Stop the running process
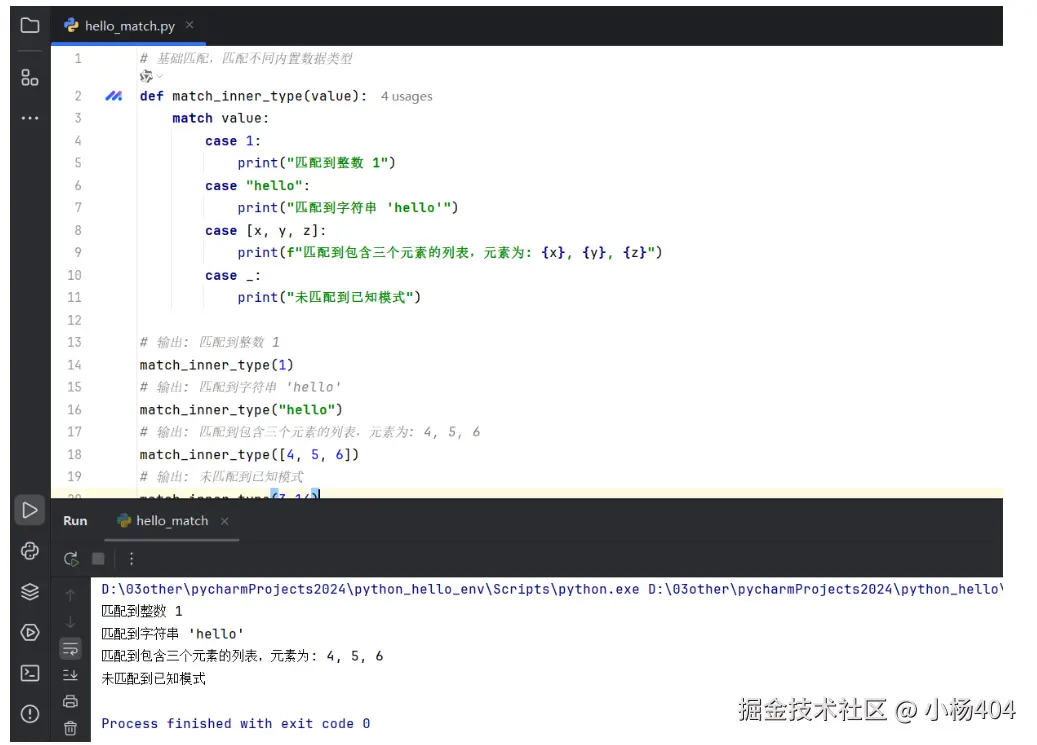The width and height of the screenshot is (1037, 745). 98,558
